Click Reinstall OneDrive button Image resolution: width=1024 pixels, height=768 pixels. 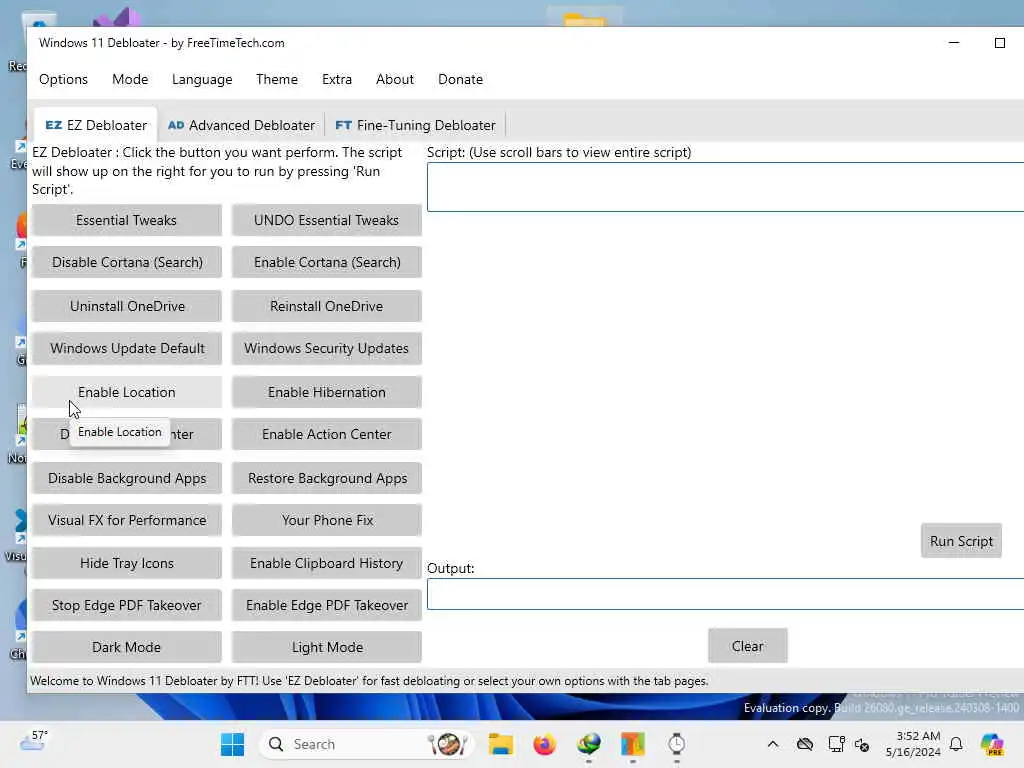(327, 306)
